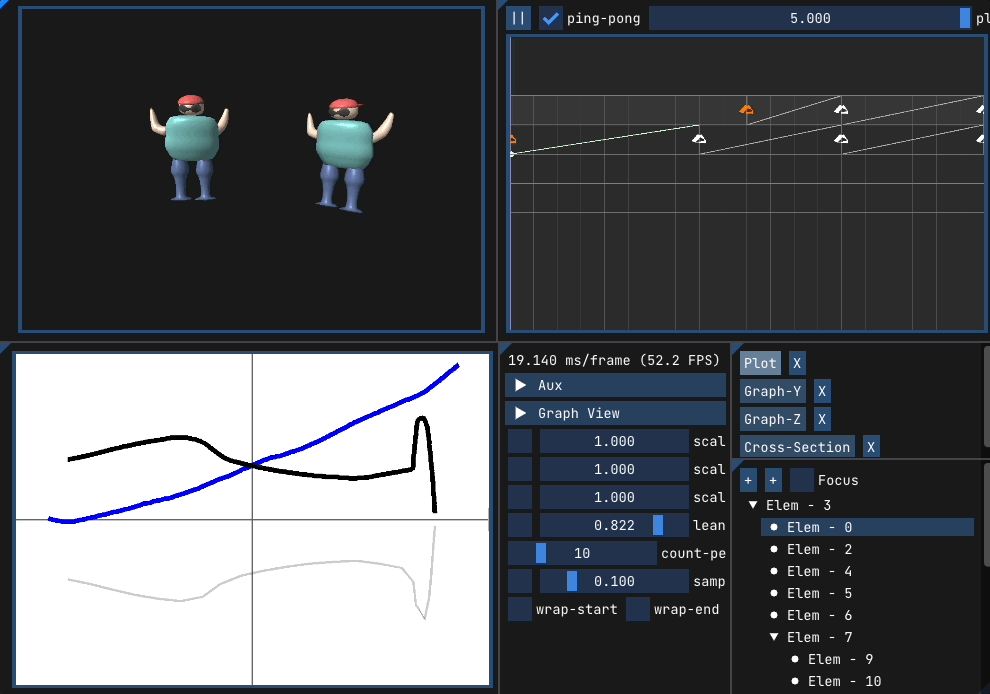990x694 pixels.
Task: Click the second + button beside the Focus checkbox
Action: [x=773, y=481]
